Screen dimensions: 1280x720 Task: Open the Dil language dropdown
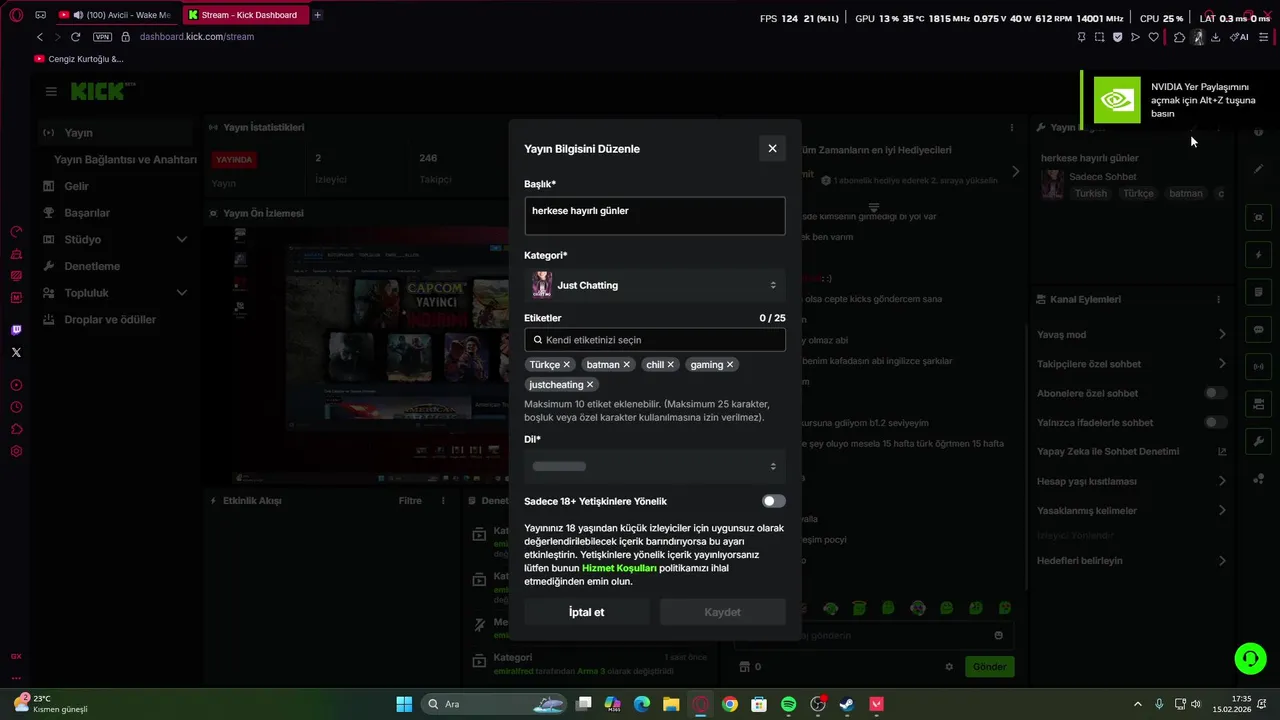pos(654,466)
